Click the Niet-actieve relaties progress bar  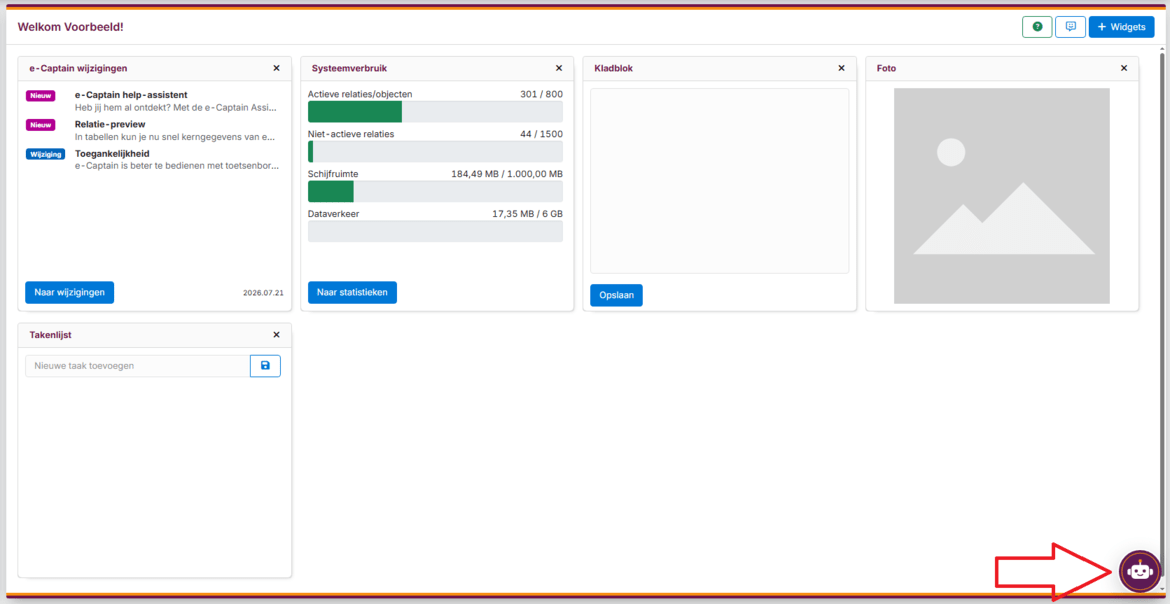(x=435, y=152)
